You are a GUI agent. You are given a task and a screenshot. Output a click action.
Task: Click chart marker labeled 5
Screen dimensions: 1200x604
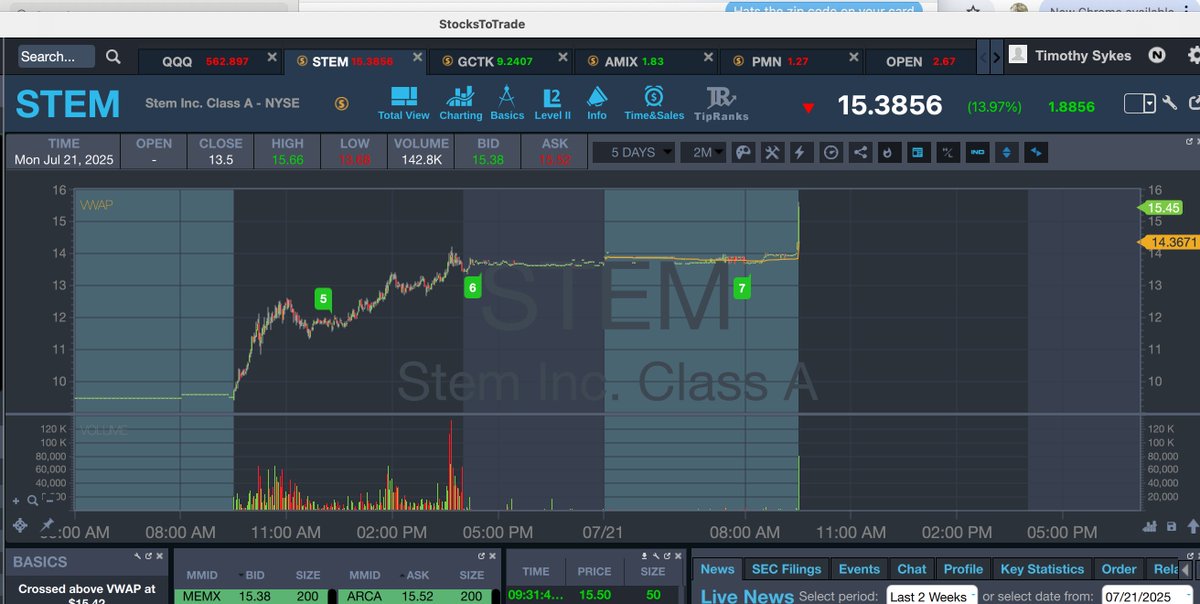pyautogui.click(x=323, y=298)
